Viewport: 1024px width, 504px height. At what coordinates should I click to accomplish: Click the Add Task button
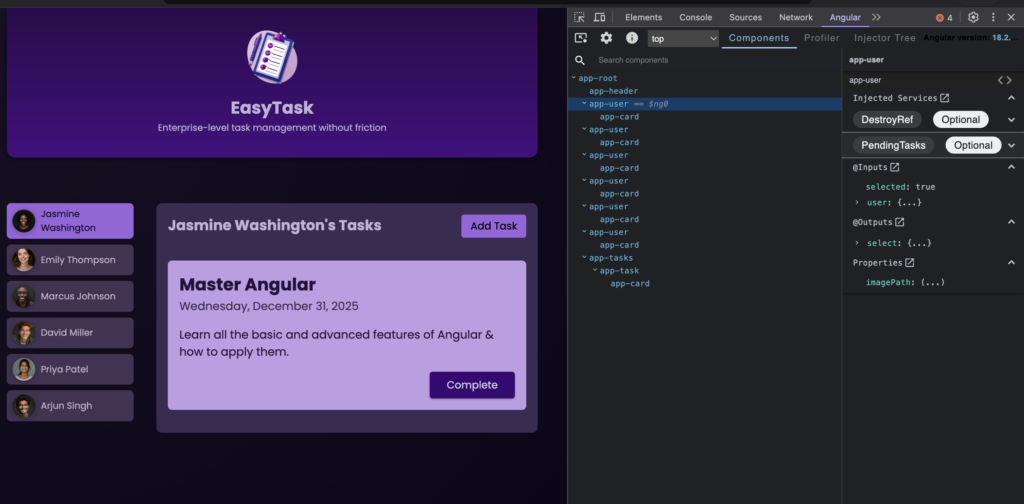pyautogui.click(x=493, y=226)
